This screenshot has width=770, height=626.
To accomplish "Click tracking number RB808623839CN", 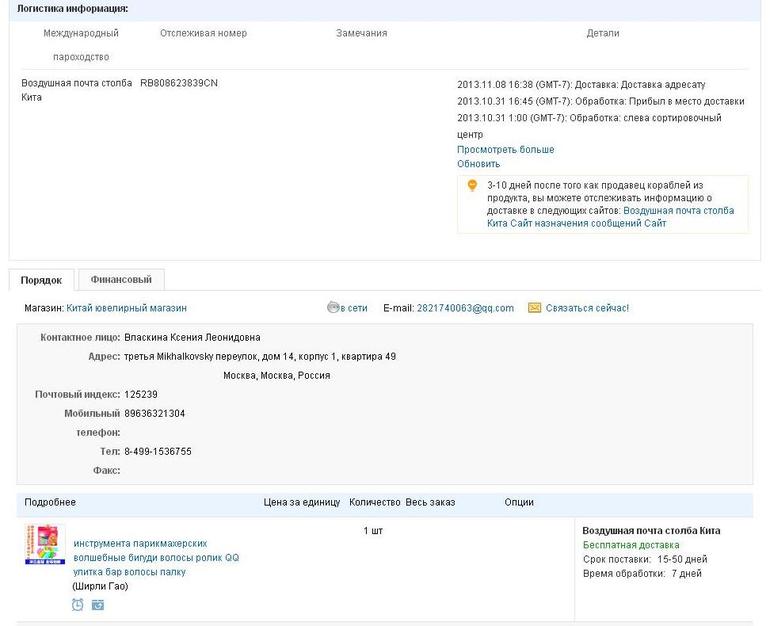I will click(179, 83).
